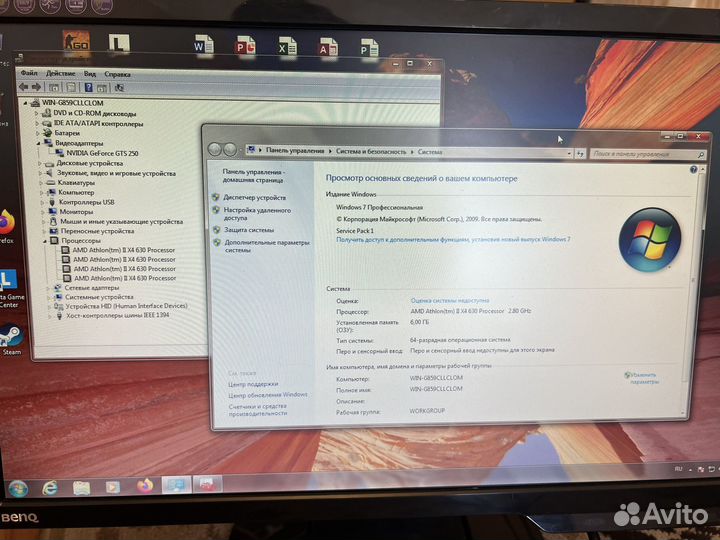
Task: Select last AMD Athlon II X4 630 Processor entry
Action: coord(125,278)
